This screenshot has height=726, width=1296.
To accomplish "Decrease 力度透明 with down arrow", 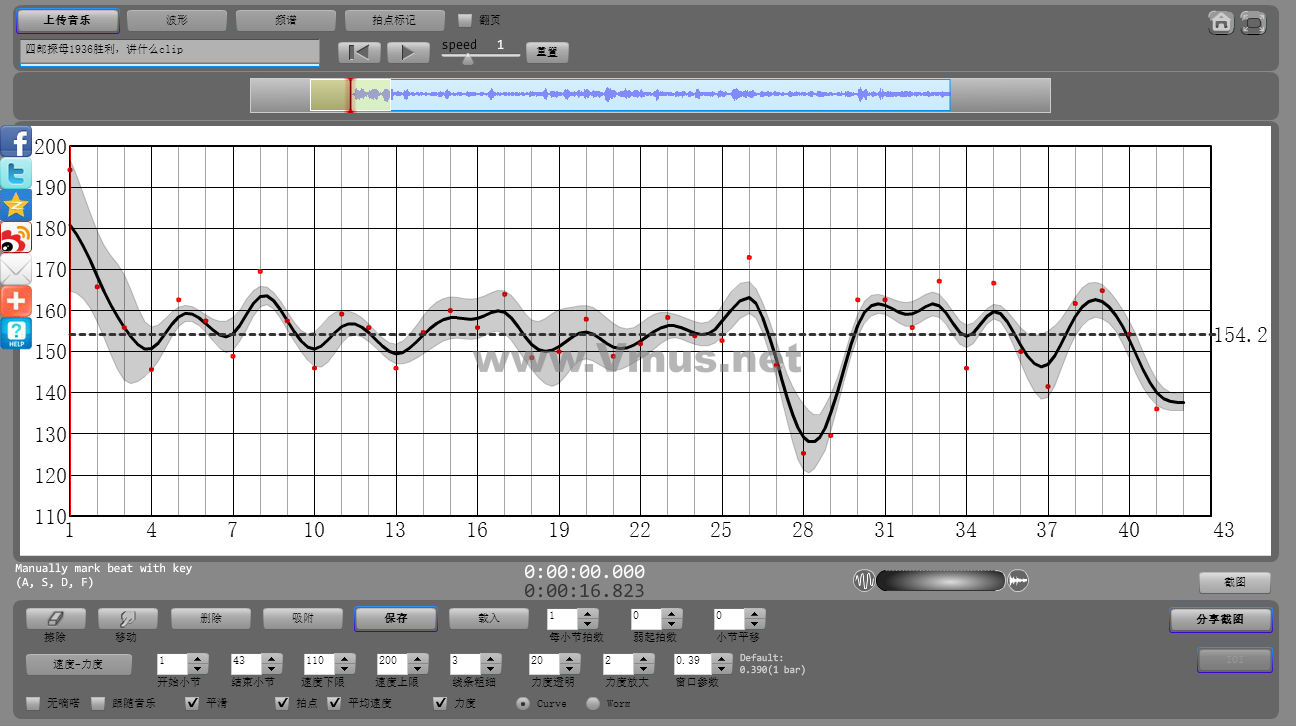I will point(570,669).
